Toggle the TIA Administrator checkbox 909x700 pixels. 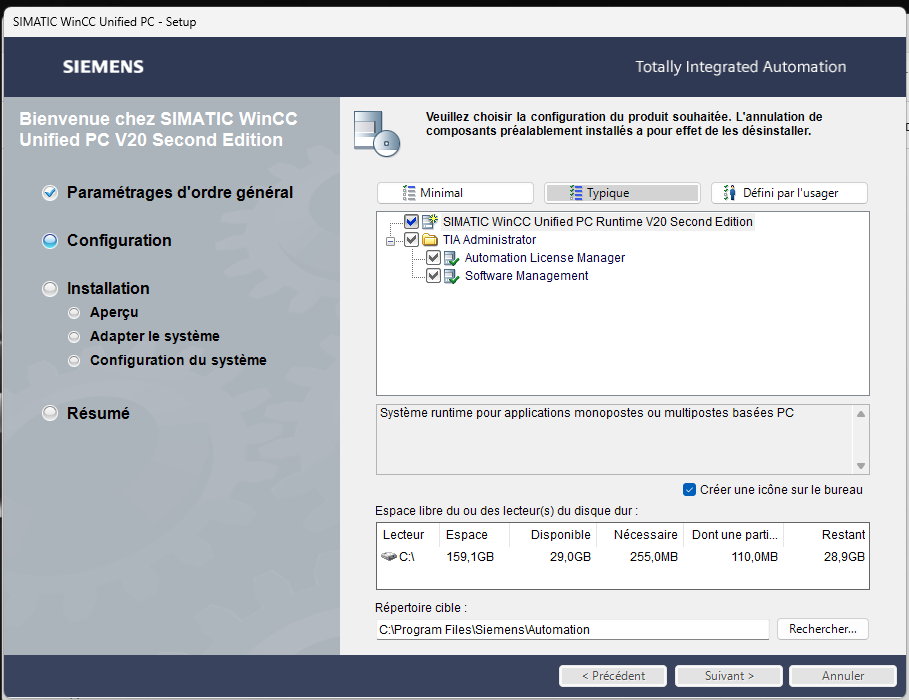pos(412,240)
